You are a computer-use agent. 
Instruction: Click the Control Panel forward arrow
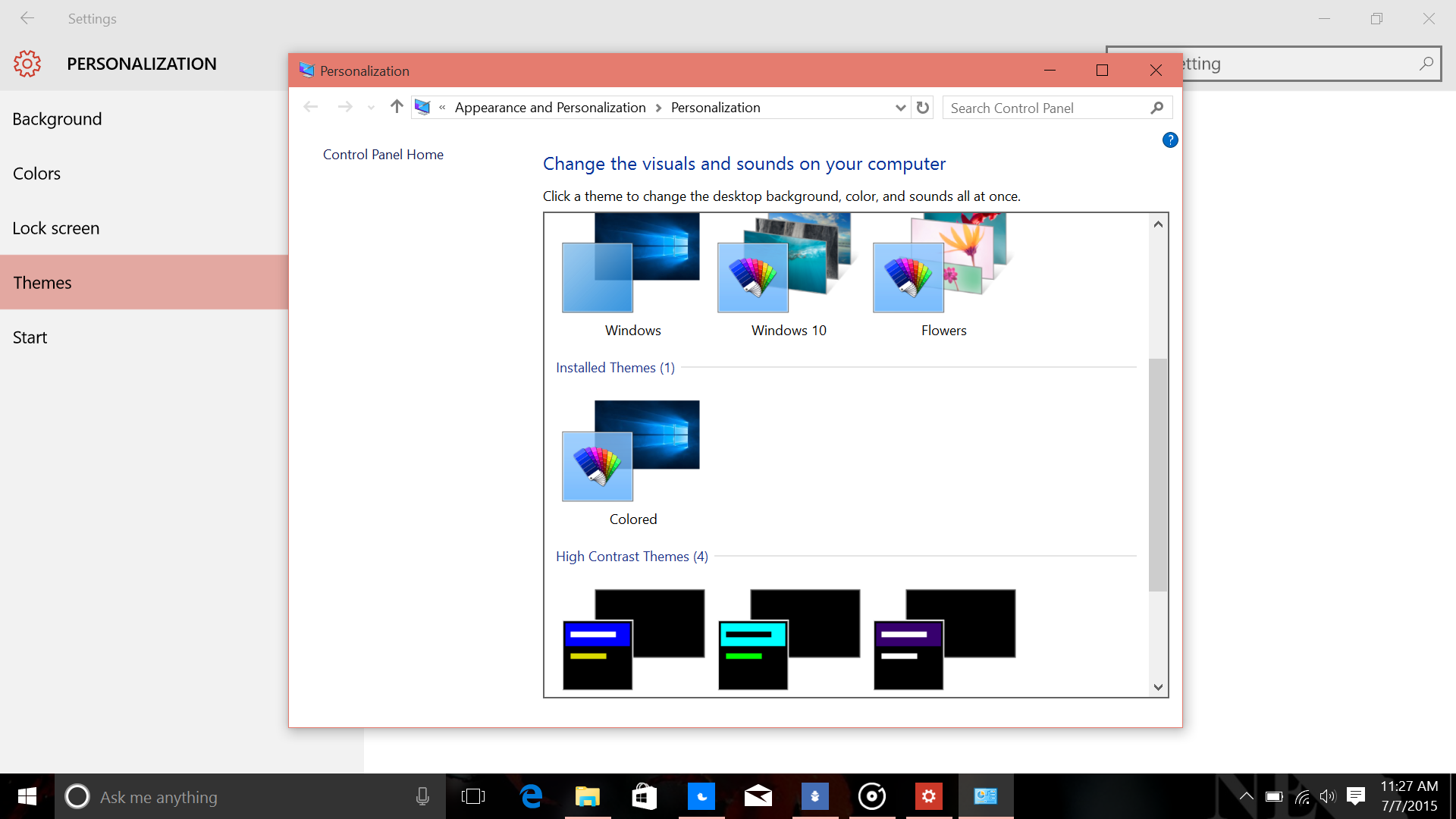pyautogui.click(x=345, y=107)
